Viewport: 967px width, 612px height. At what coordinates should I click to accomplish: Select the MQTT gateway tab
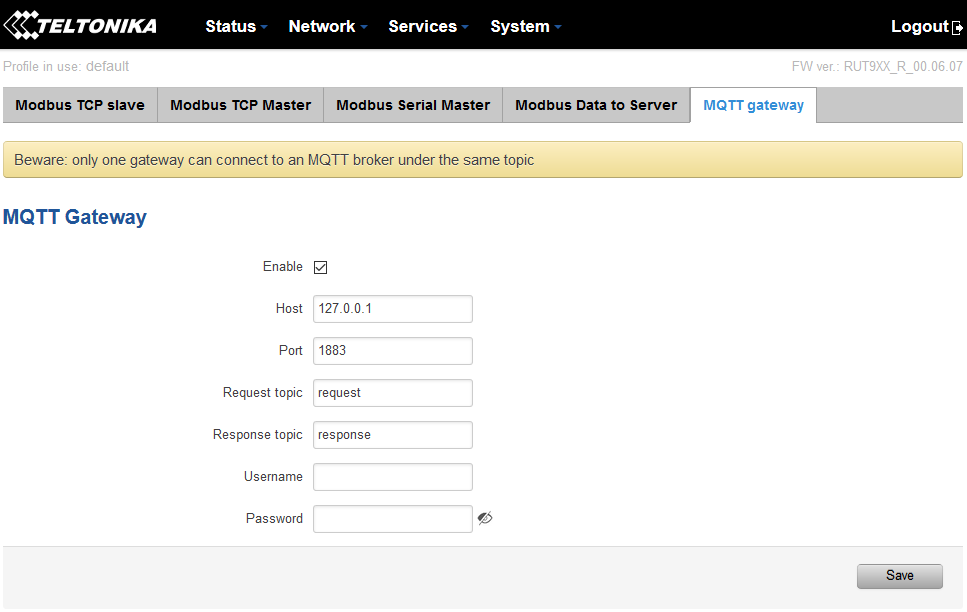point(753,105)
